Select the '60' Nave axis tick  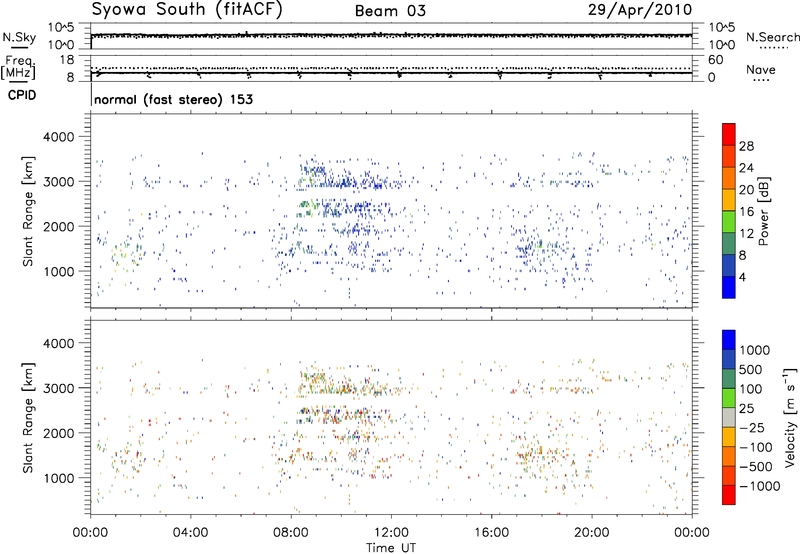716,60
